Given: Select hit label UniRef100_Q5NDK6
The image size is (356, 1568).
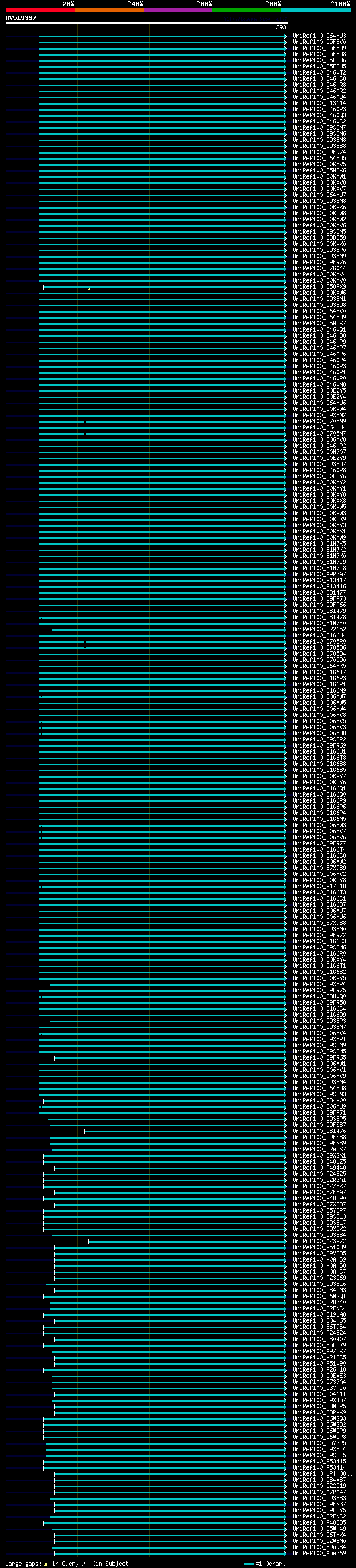Looking at the screenshot, I should click(x=319, y=170).
